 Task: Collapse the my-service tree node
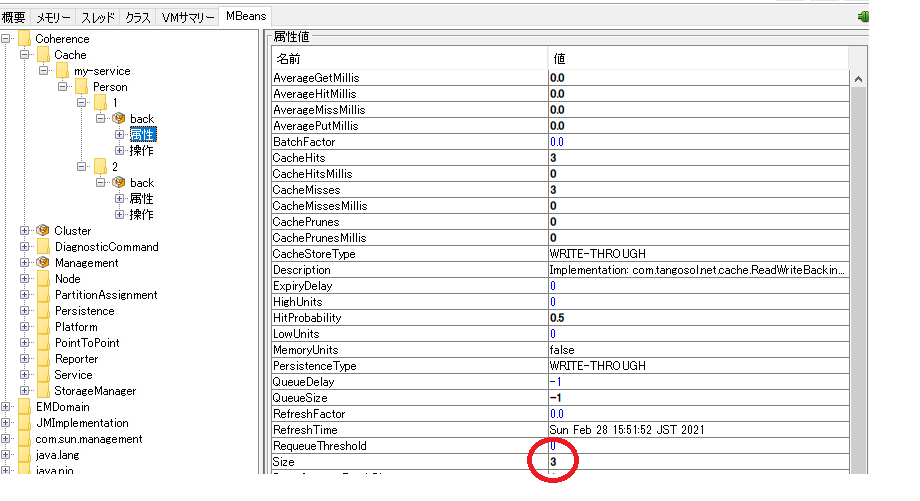tap(43, 70)
